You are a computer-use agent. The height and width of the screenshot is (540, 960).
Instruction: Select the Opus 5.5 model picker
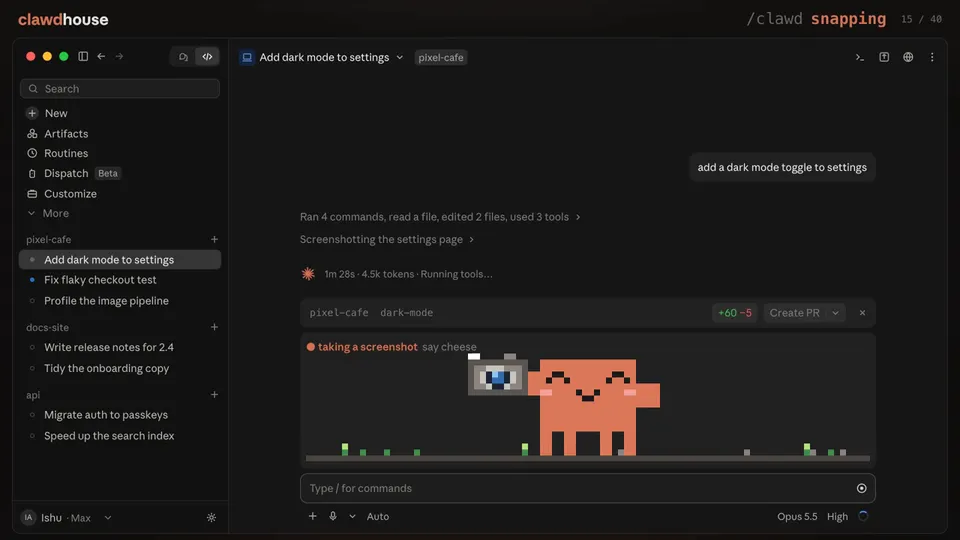click(797, 516)
